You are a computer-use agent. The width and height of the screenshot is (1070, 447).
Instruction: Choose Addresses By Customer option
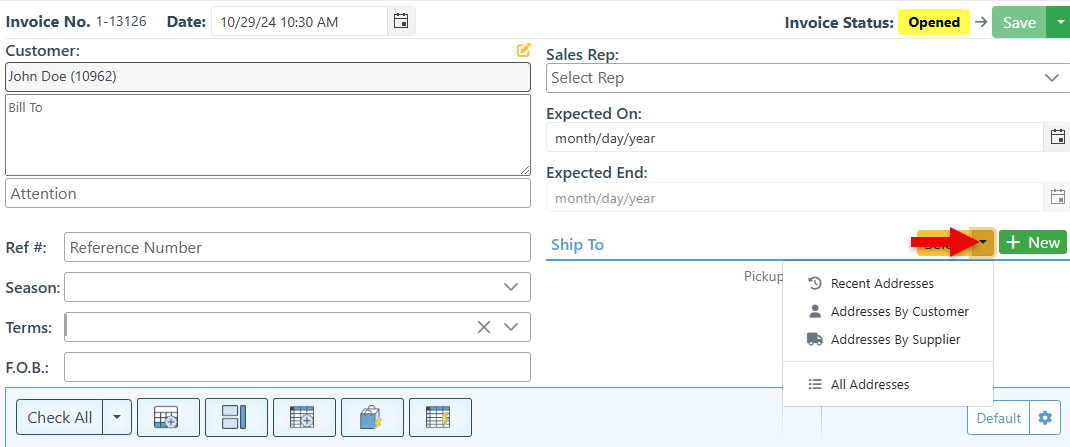tap(898, 312)
